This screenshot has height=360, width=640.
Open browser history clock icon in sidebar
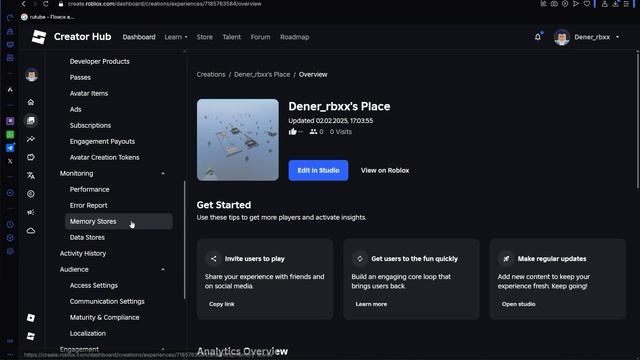[x=10, y=224]
